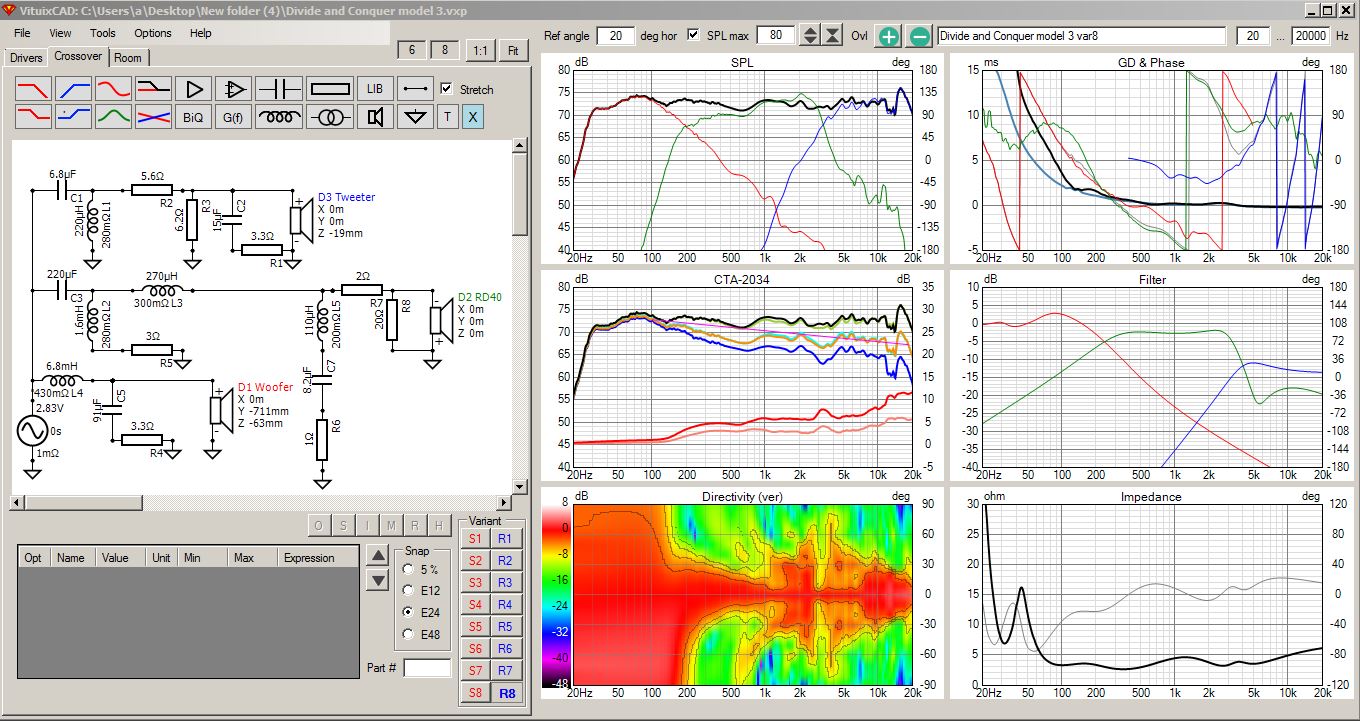Click the Ref angle input field

[615, 36]
